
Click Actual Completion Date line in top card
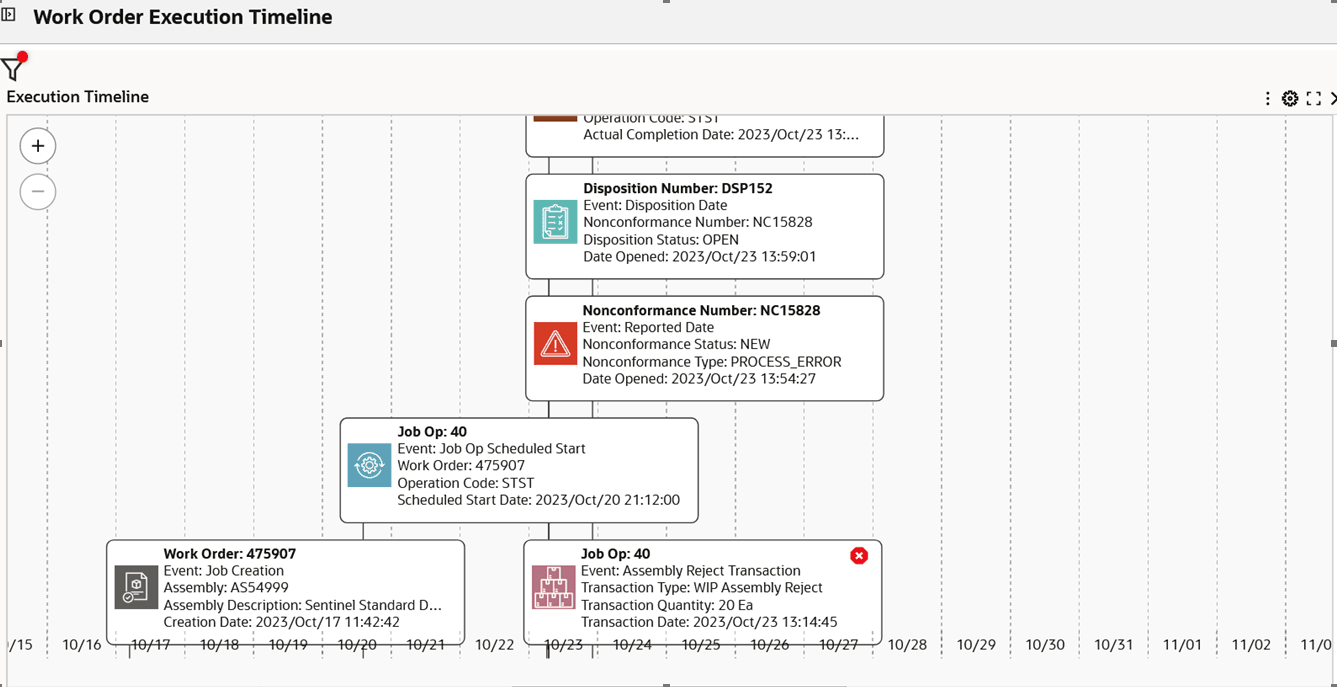pyautogui.click(x=721, y=135)
